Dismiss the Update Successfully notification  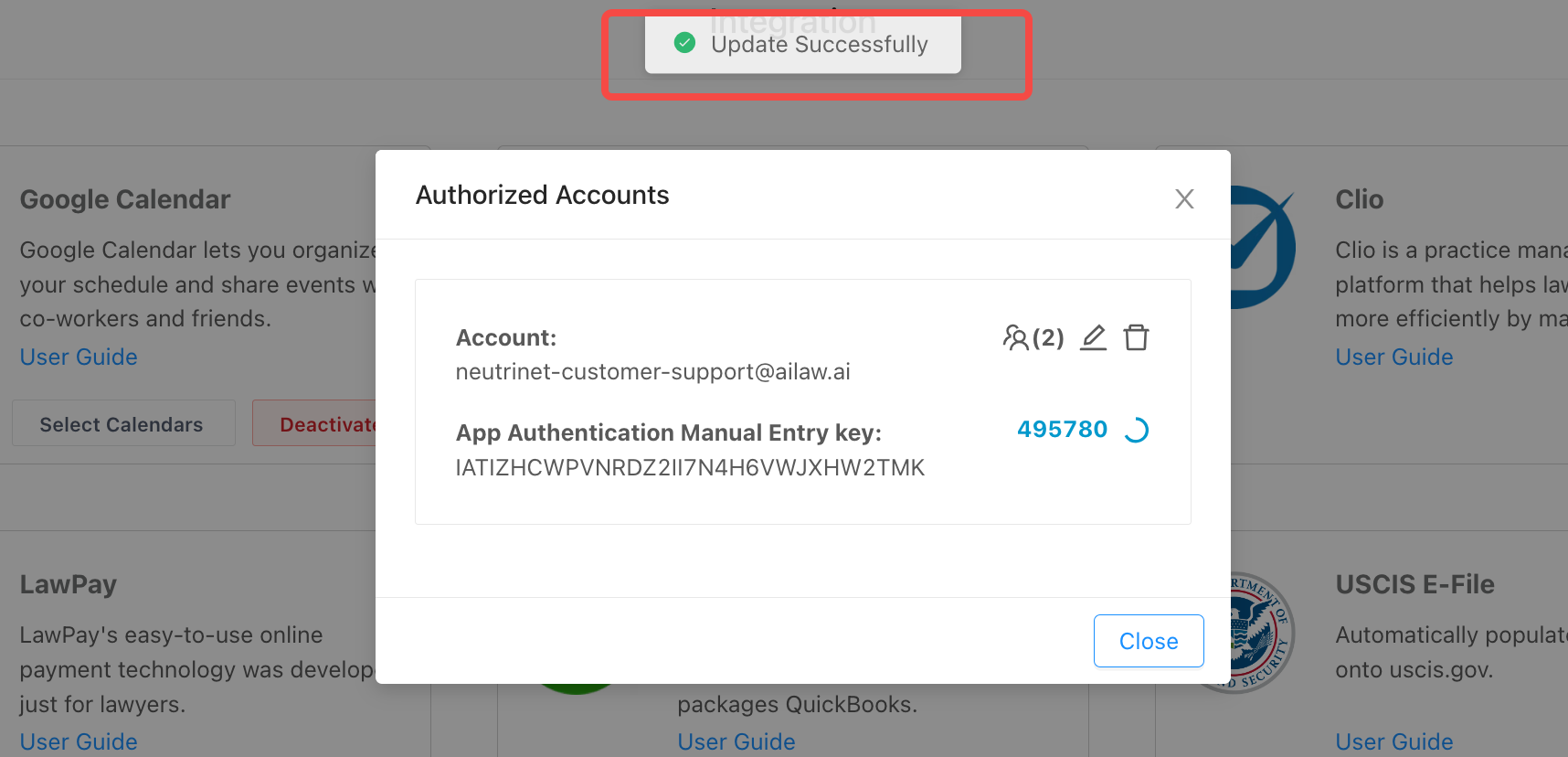[802, 44]
